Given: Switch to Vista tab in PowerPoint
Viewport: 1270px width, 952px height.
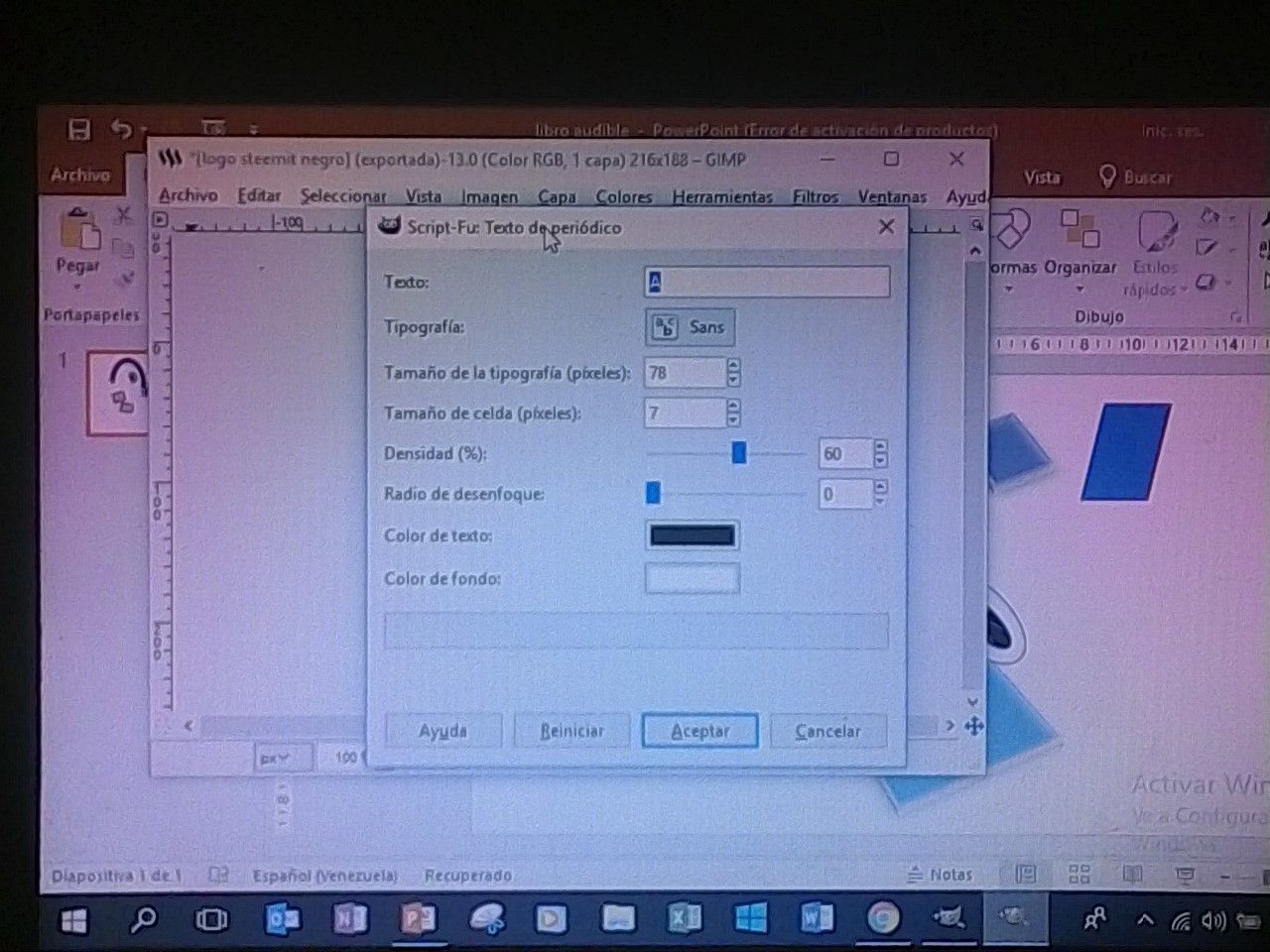Looking at the screenshot, I should click(1042, 177).
